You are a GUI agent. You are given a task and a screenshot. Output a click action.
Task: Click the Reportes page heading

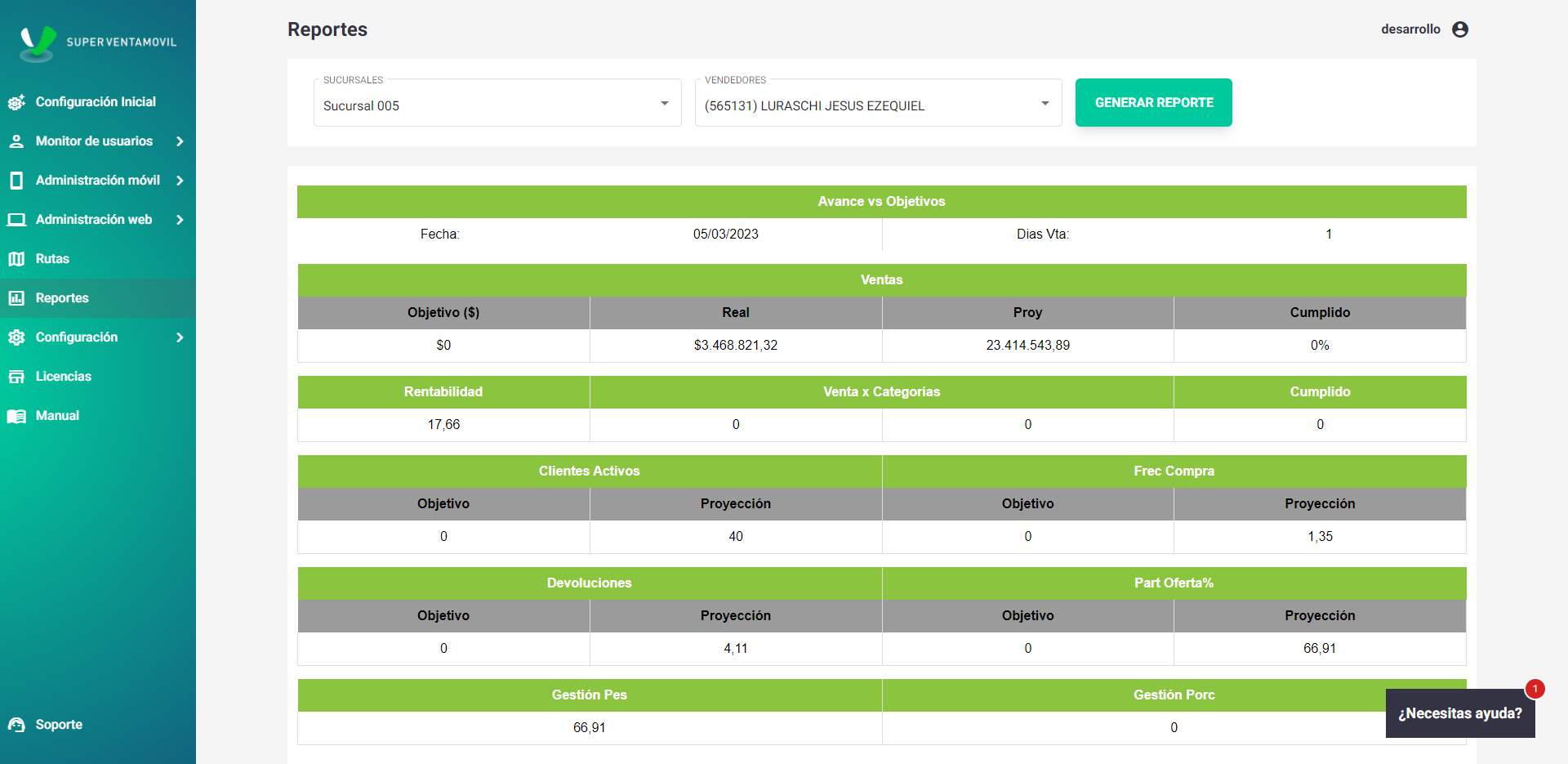click(327, 29)
